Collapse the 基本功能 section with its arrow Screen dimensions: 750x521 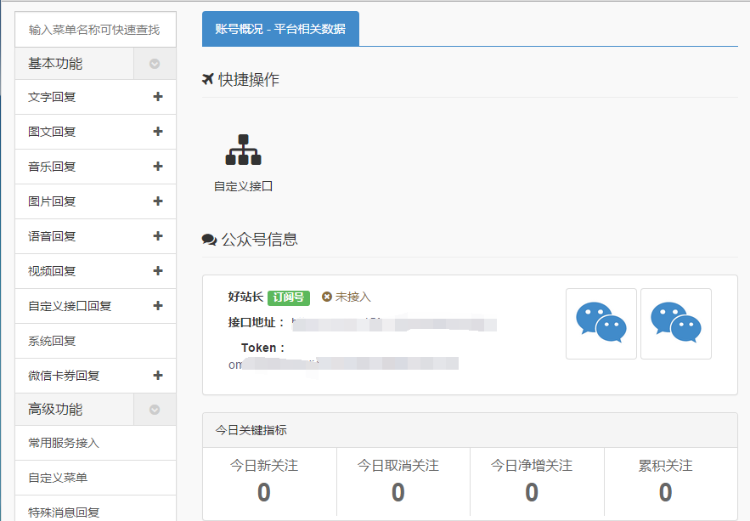point(154,64)
